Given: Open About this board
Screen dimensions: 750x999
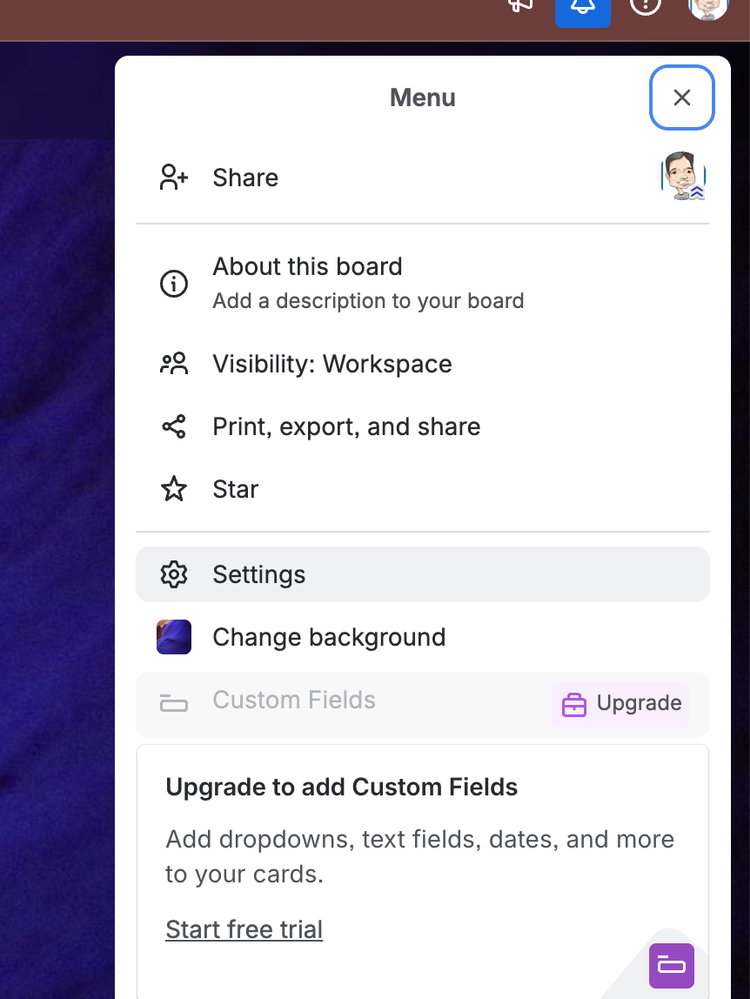Looking at the screenshot, I should (307, 266).
